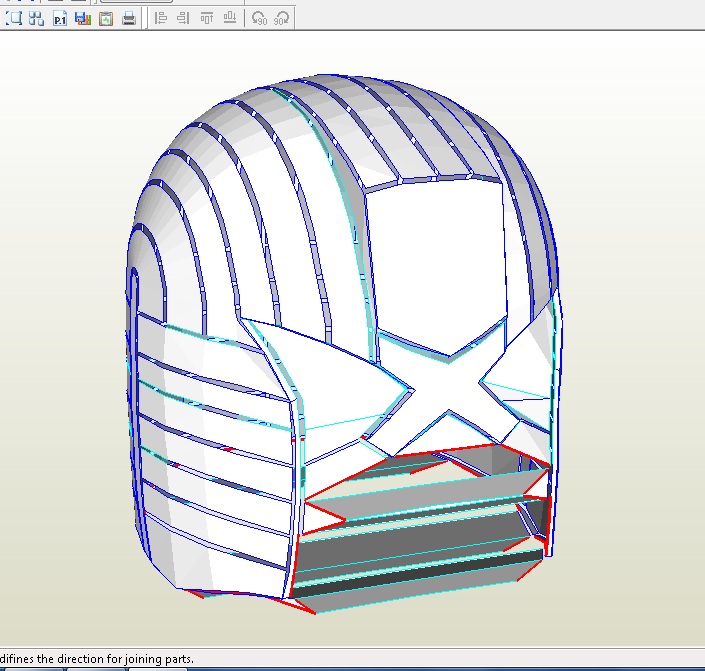Click the align right icon
The image size is (705, 671).
pos(183,18)
